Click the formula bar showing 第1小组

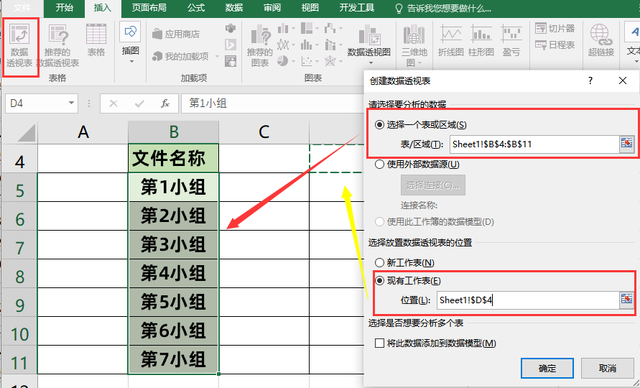pyautogui.click(x=273, y=104)
